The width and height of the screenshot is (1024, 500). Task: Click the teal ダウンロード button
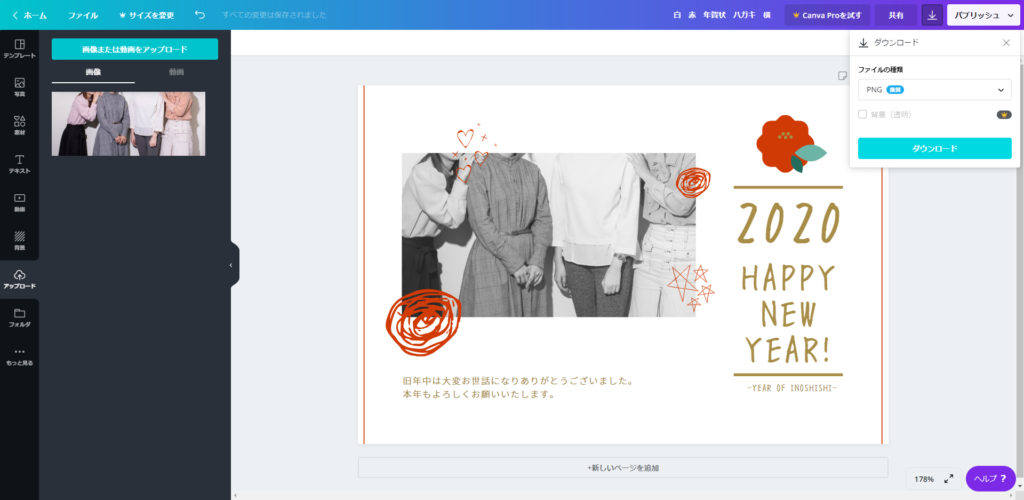[x=934, y=148]
